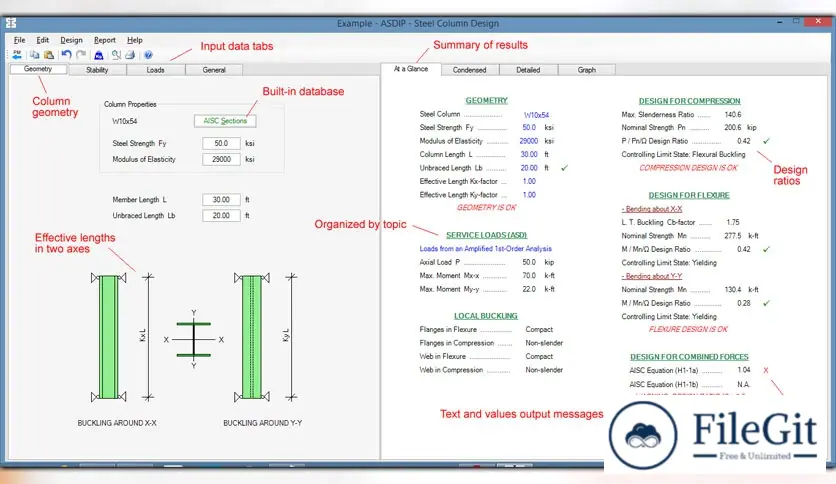Open the Edit menu

click(42, 40)
